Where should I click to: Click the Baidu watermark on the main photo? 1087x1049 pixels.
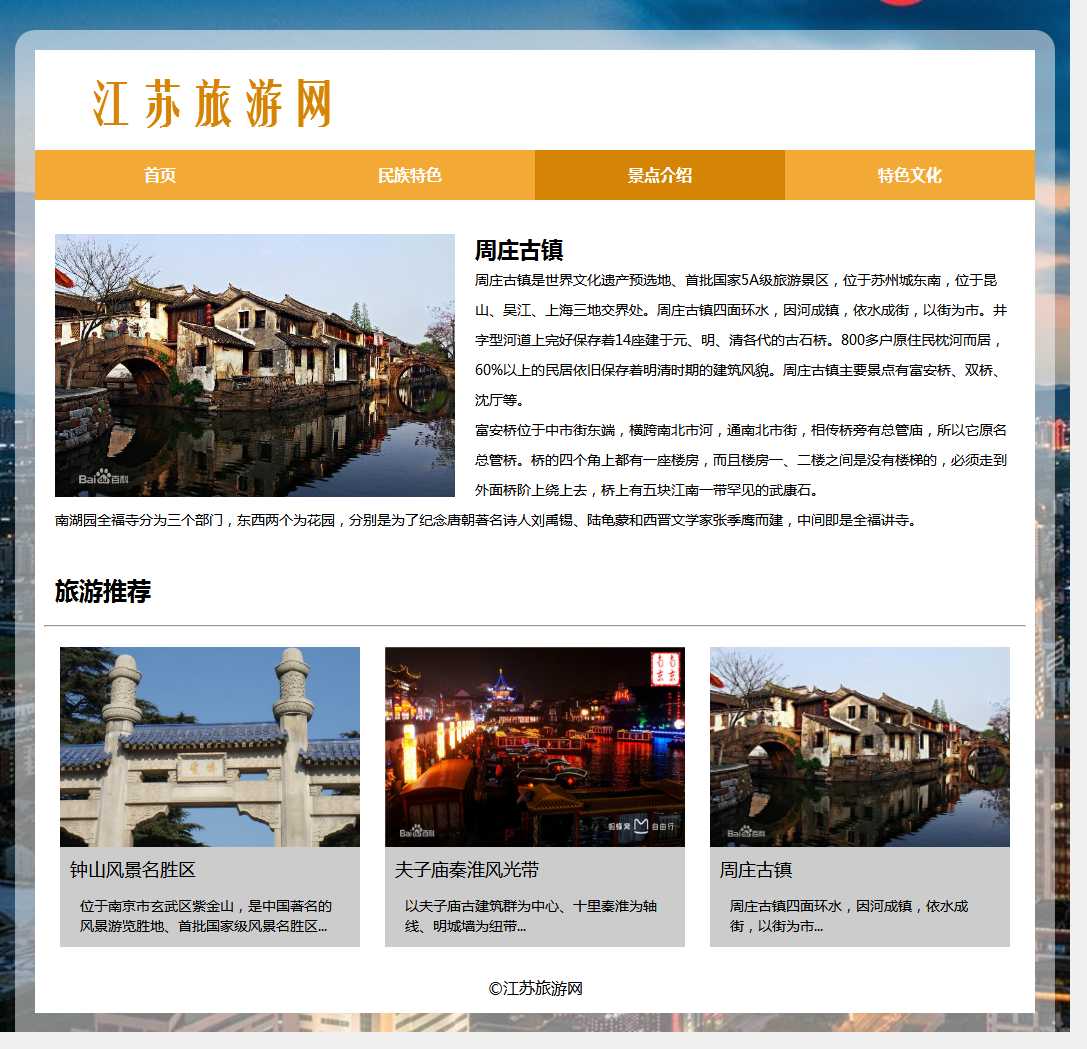(x=104, y=479)
